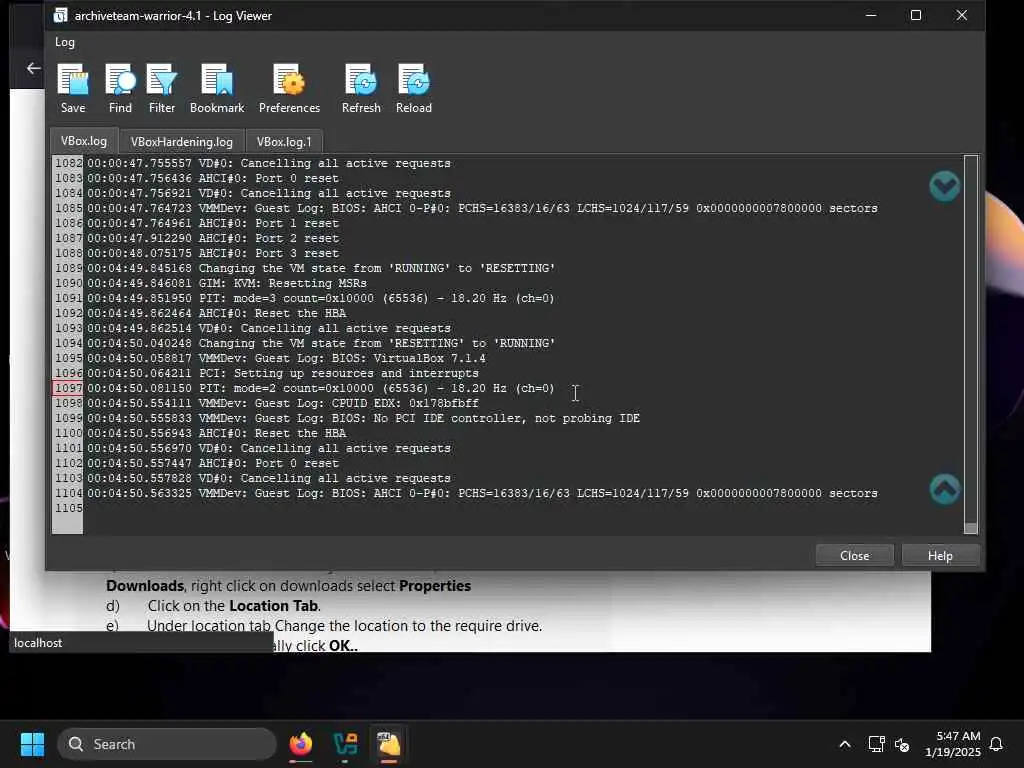Open Log Viewer Preferences
1024x768 pixels.
click(x=289, y=88)
